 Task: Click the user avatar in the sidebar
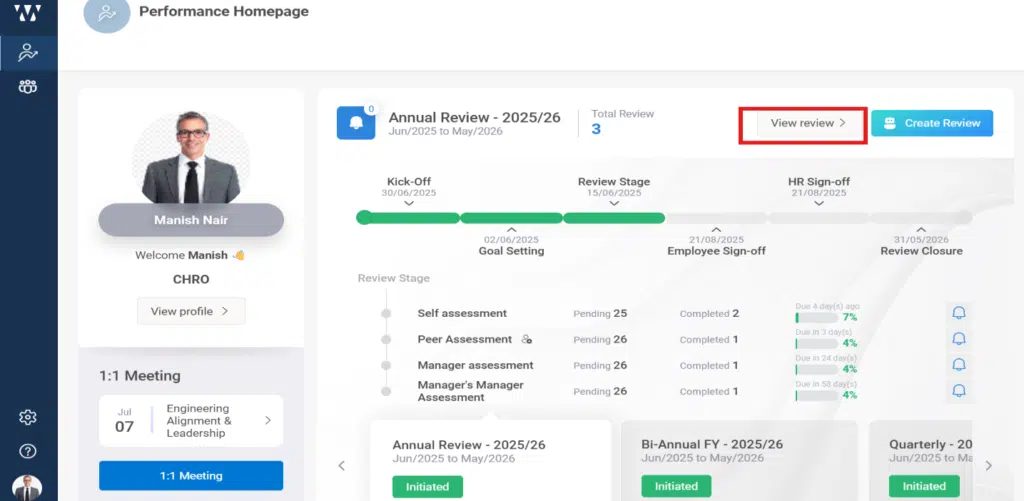(x=27, y=487)
